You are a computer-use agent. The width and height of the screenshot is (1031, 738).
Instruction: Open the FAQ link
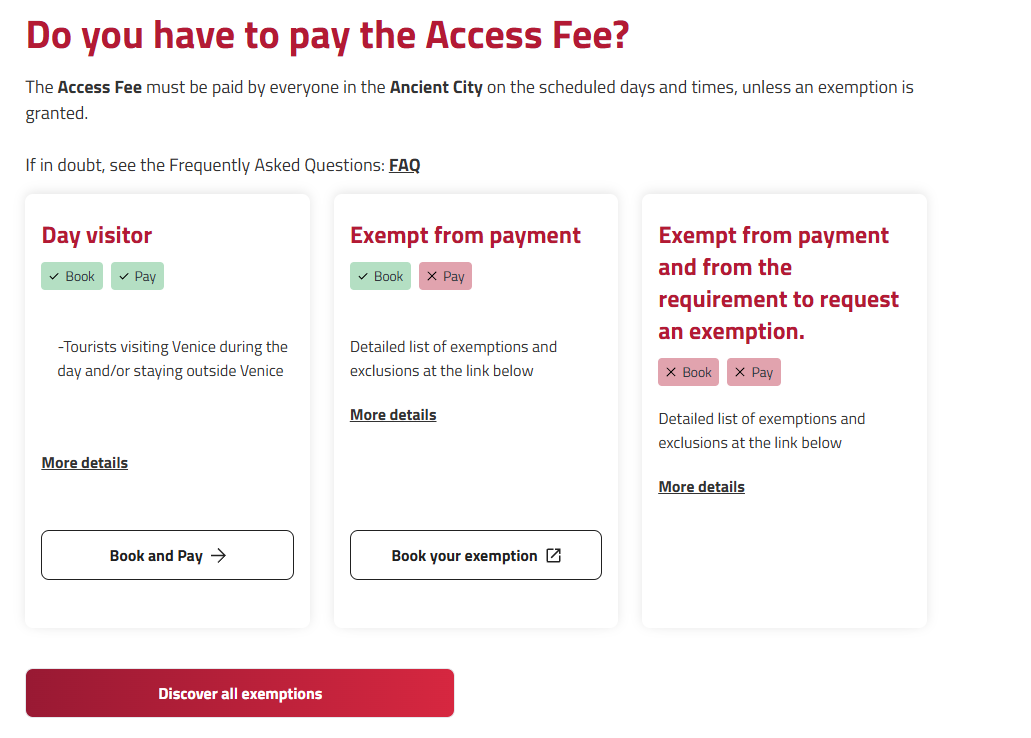click(x=404, y=165)
